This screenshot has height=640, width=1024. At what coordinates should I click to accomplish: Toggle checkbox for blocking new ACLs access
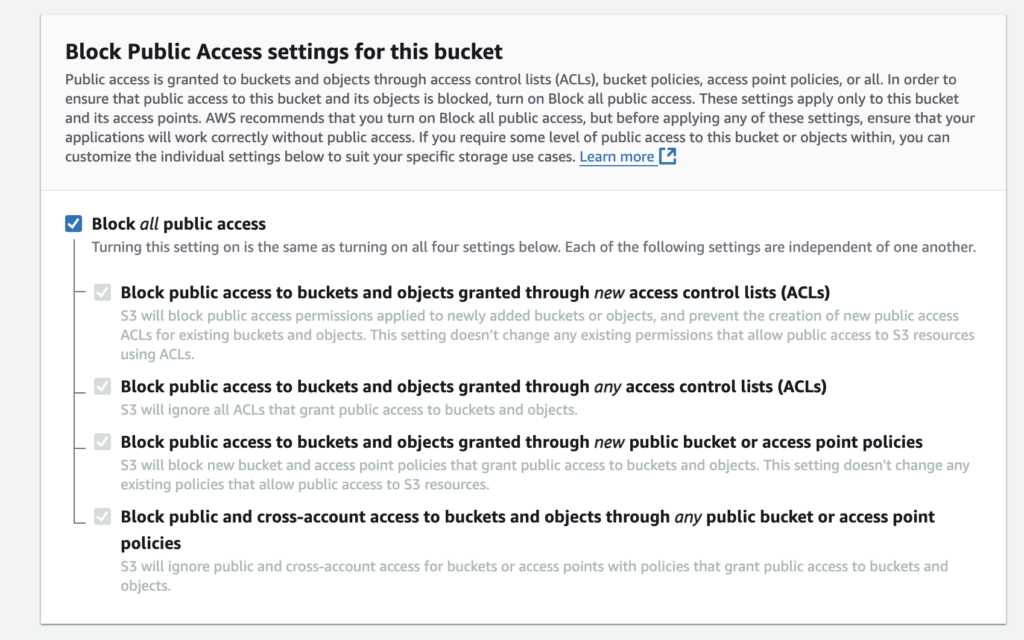pos(102,293)
